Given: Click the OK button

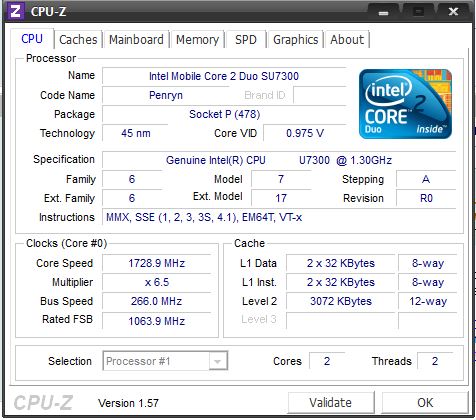Looking at the screenshot, I should tap(425, 402).
